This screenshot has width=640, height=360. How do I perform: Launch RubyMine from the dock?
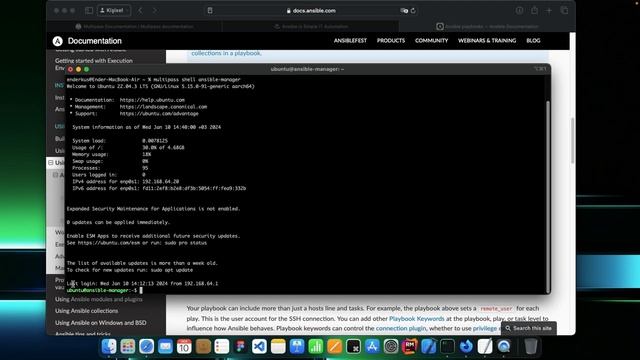coord(409,347)
